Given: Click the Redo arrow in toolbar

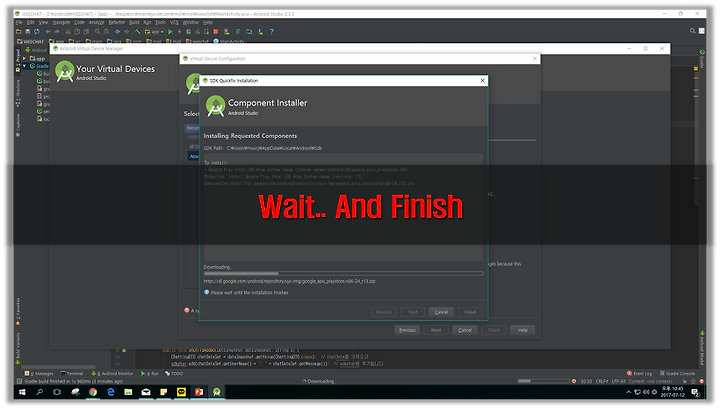Looking at the screenshot, I should (57, 32).
